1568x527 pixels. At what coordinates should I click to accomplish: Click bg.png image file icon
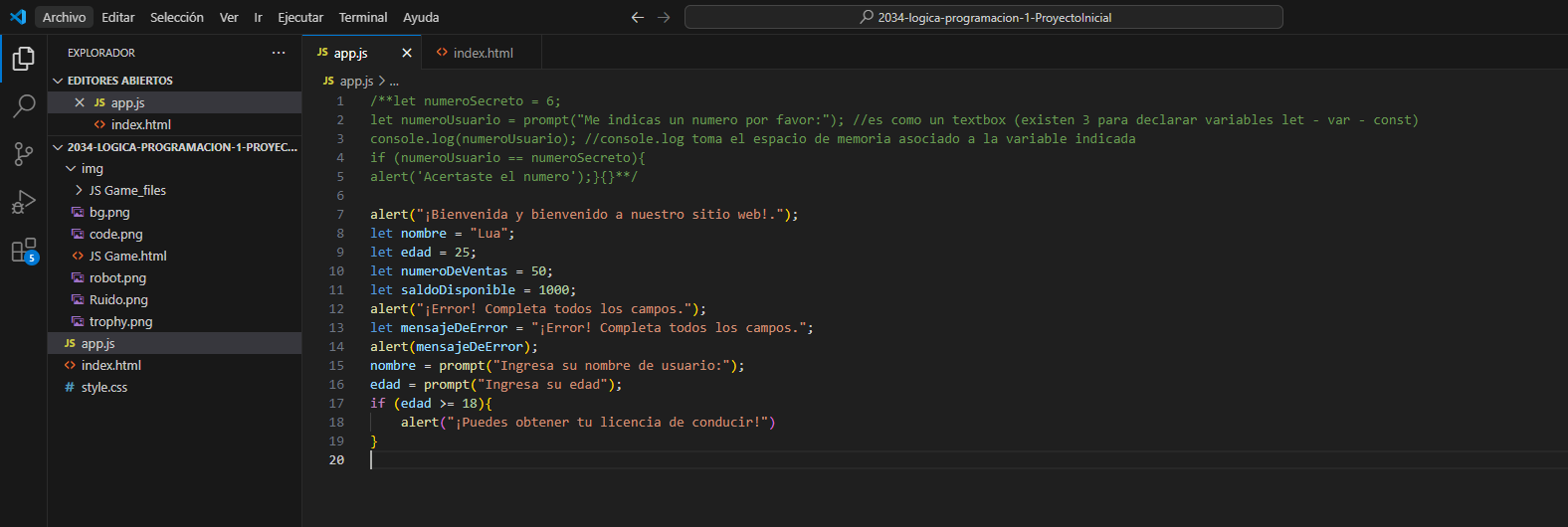click(78, 212)
